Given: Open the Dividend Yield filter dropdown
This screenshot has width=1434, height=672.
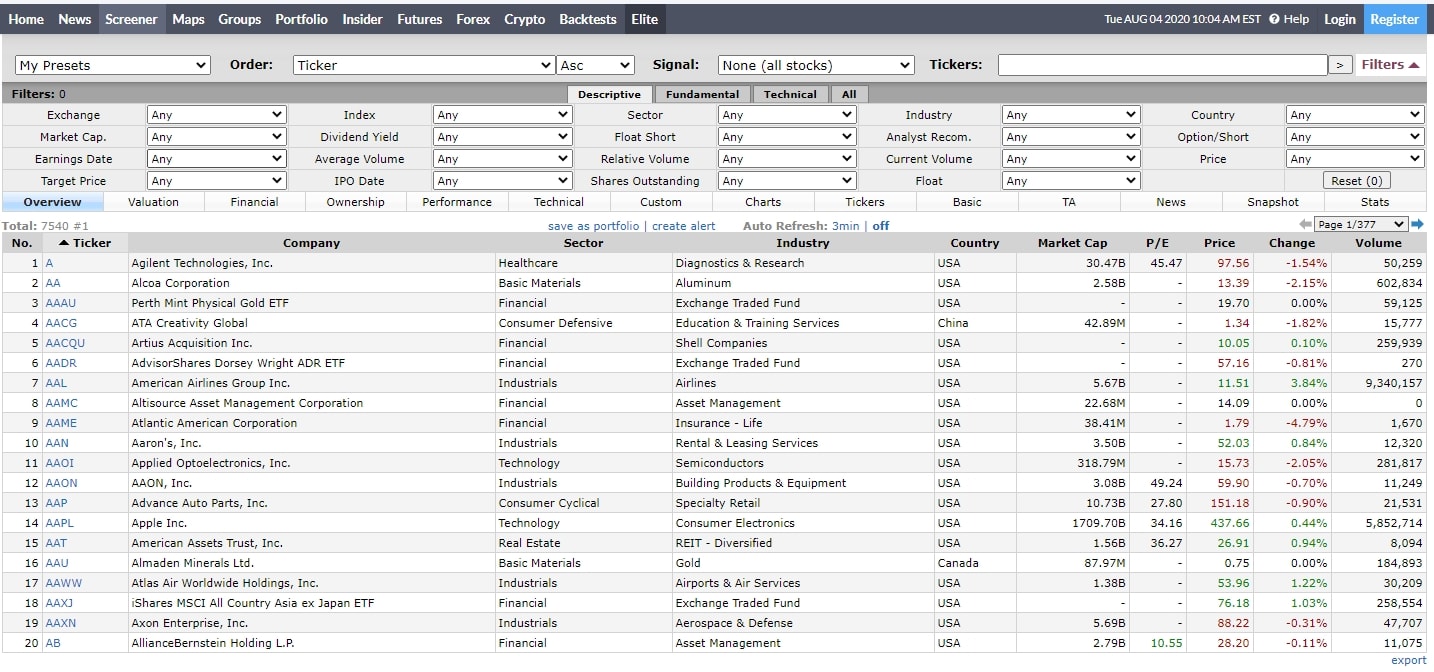Looking at the screenshot, I should (502, 137).
